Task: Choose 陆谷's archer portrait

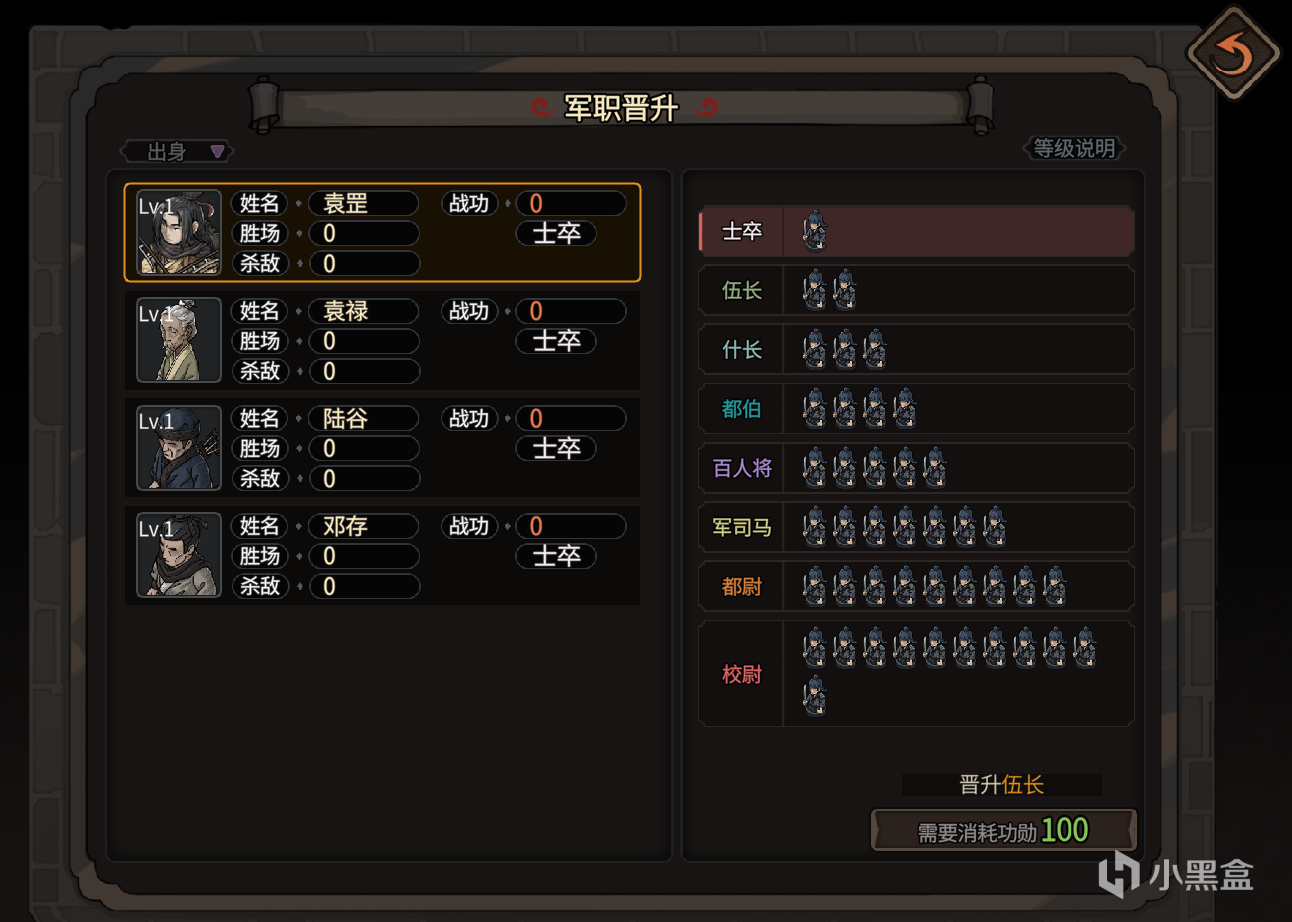Action: pyautogui.click(x=179, y=447)
